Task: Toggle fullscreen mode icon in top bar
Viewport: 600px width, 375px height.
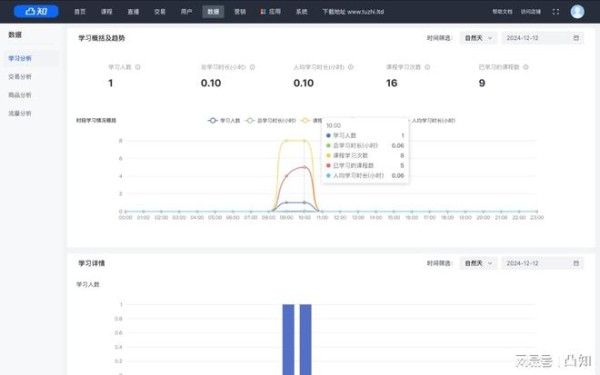Action: [x=556, y=12]
